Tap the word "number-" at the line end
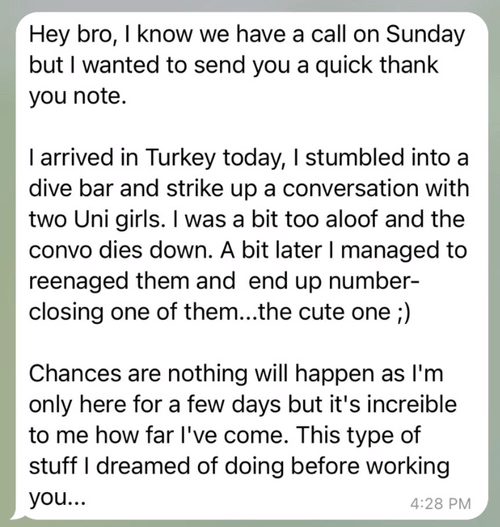This screenshot has height=527, width=500. [x=373, y=281]
